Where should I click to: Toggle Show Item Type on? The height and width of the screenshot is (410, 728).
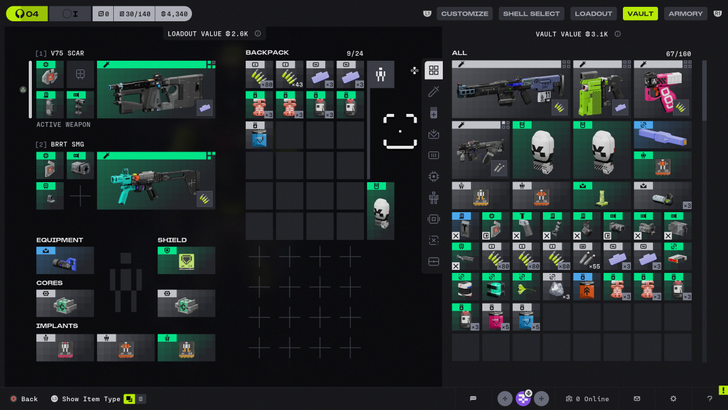(129, 399)
